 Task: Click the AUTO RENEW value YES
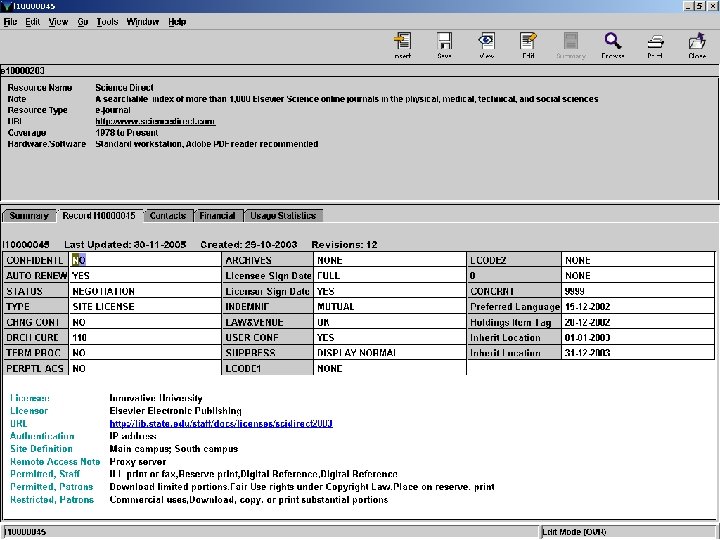pos(145,276)
